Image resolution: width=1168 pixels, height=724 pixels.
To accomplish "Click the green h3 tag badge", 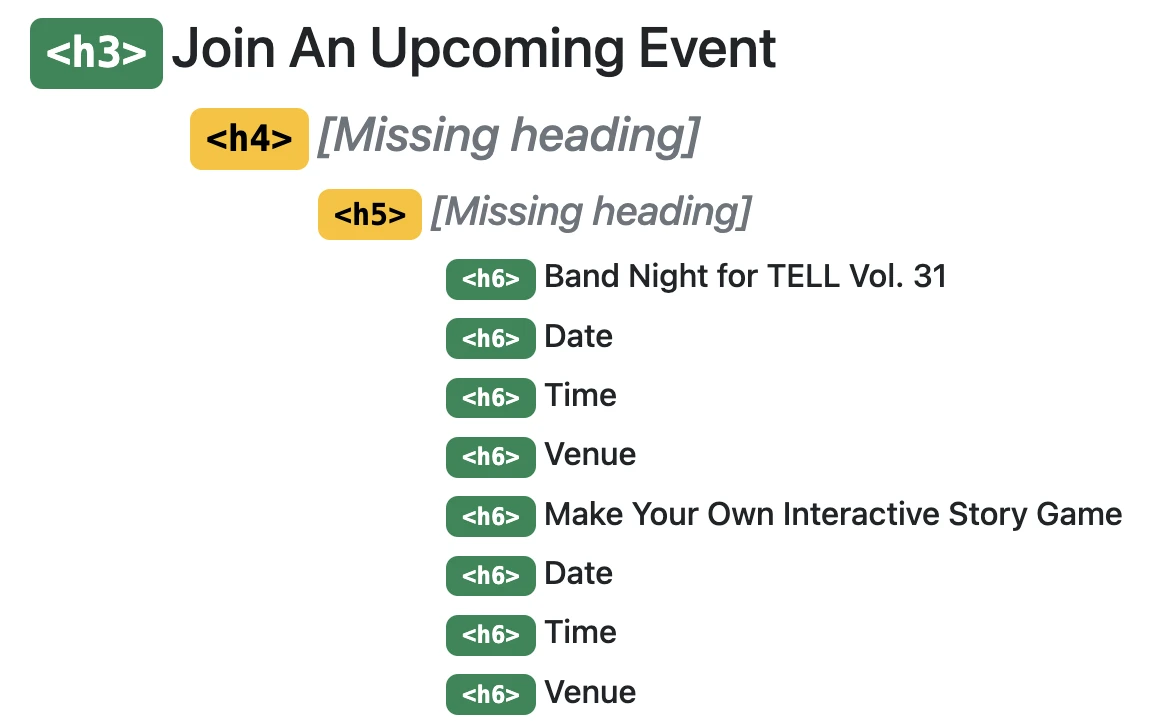I will (96, 53).
